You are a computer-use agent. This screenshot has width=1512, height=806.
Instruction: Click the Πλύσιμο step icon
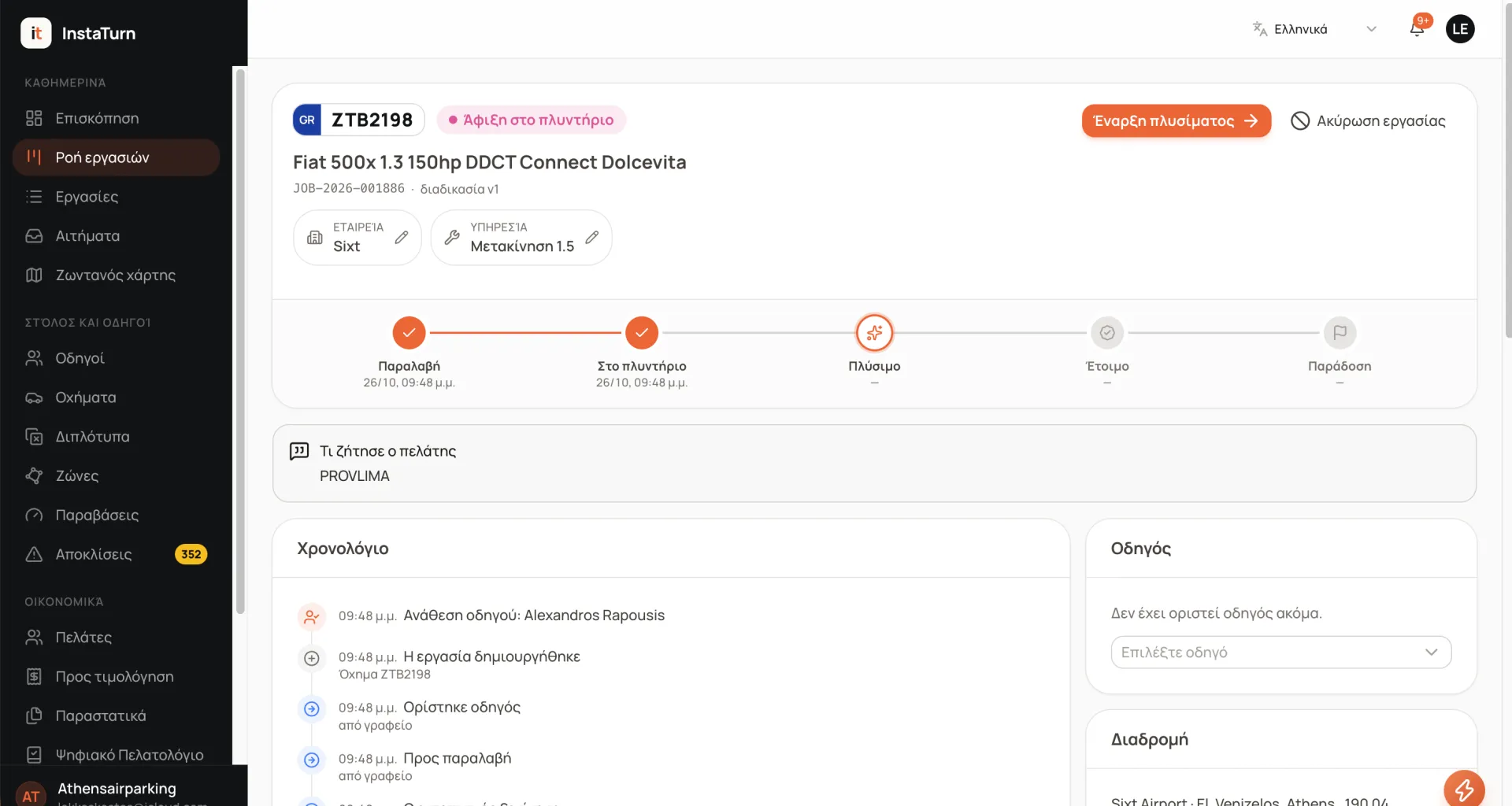pos(874,333)
